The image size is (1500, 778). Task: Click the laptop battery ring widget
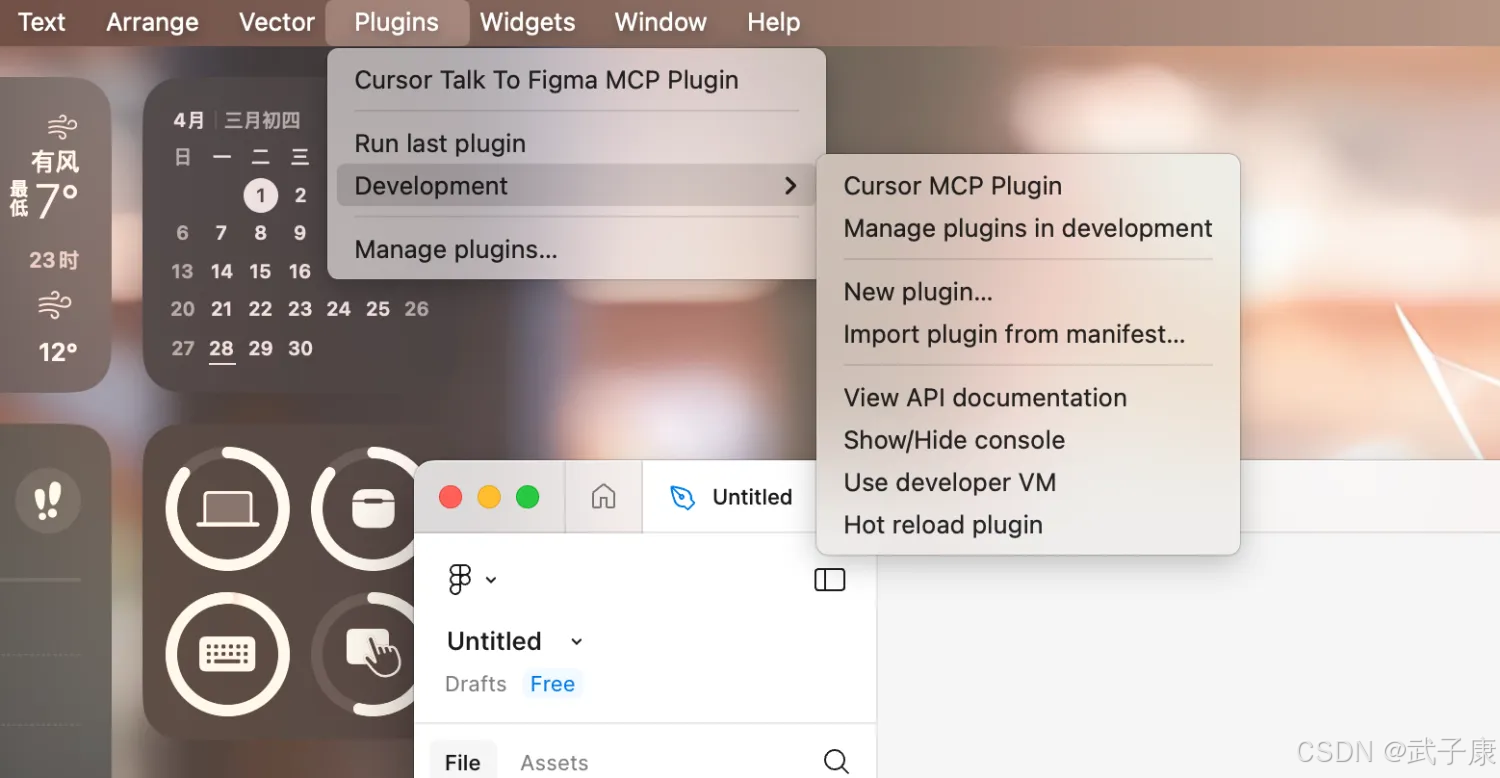[228, 509]
